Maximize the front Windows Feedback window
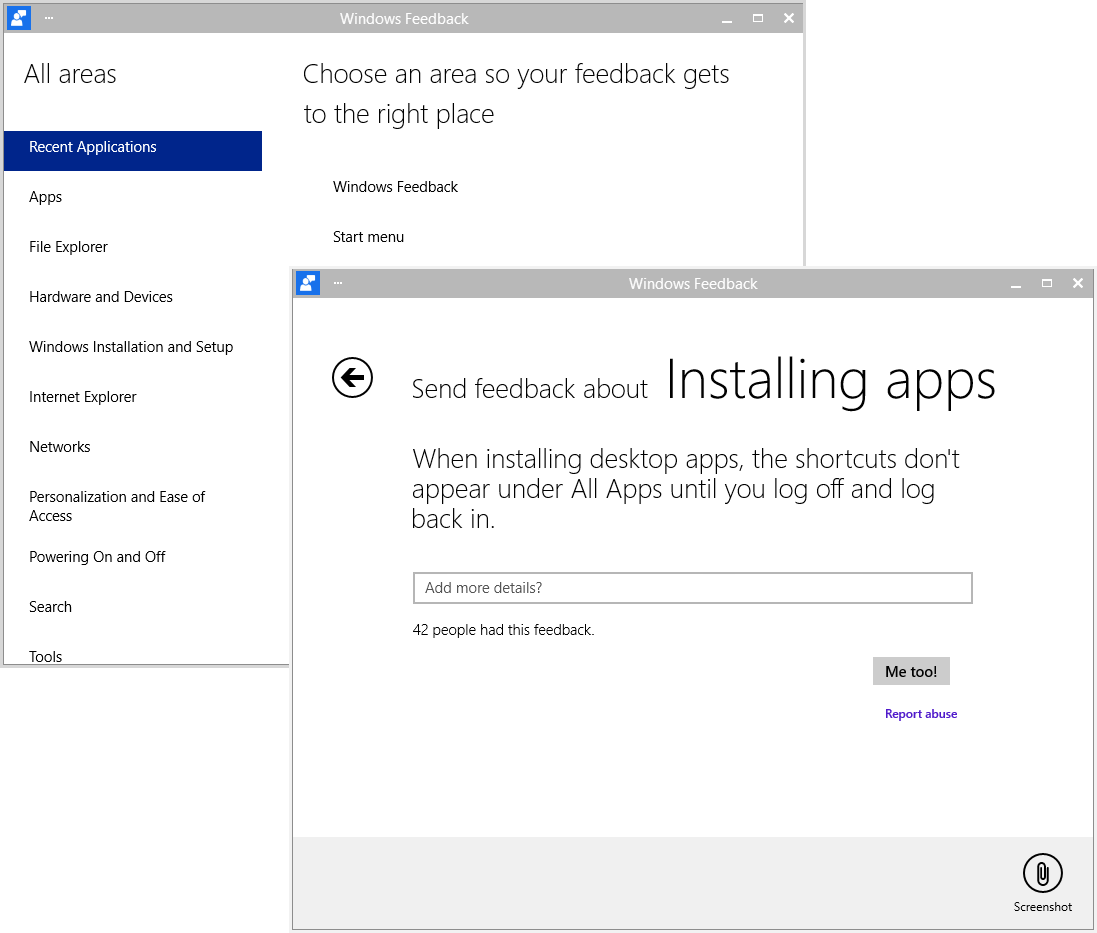Screen dimensions: 1097x933 1047,283
